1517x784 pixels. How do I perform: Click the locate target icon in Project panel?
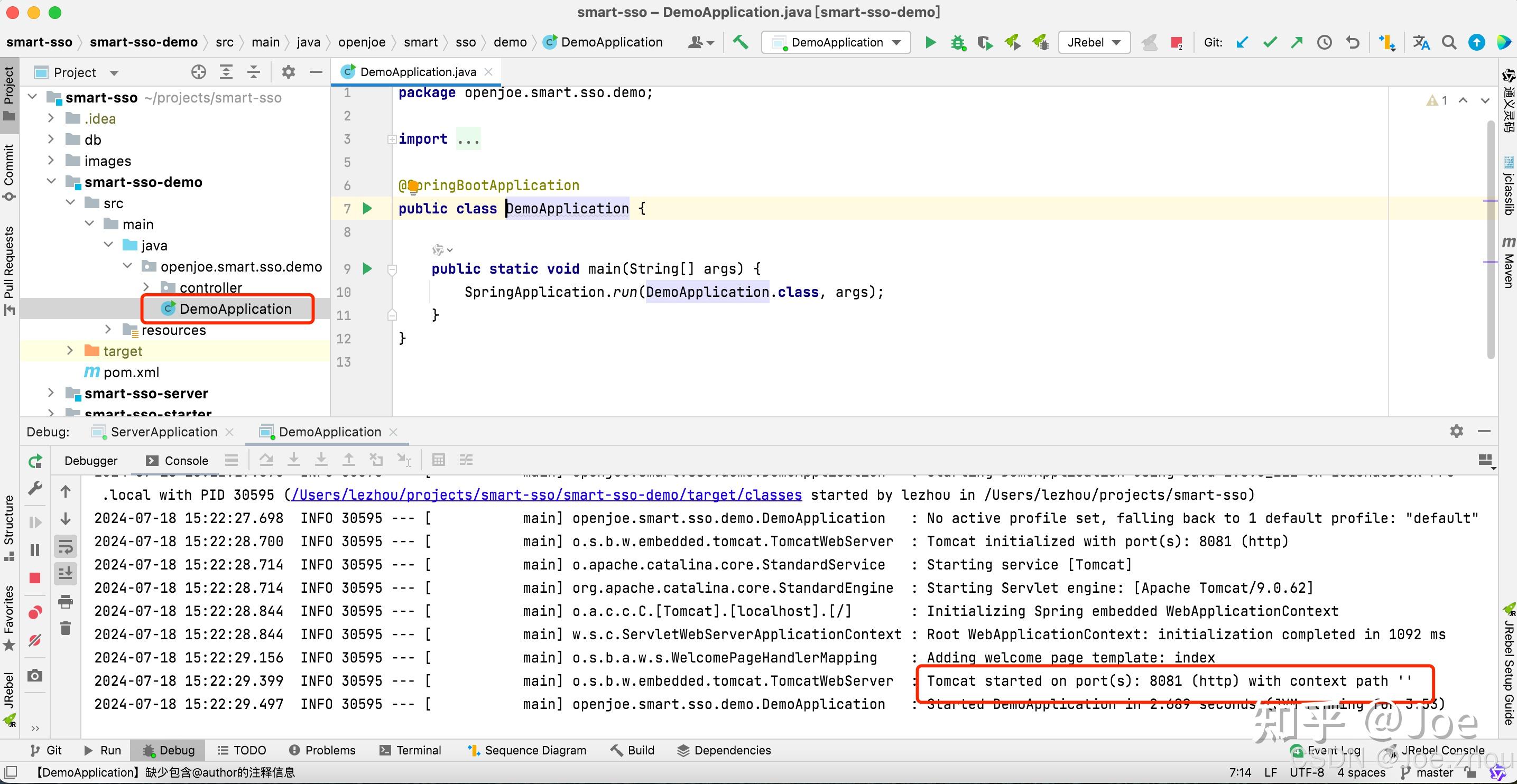[x=198, y=72]
